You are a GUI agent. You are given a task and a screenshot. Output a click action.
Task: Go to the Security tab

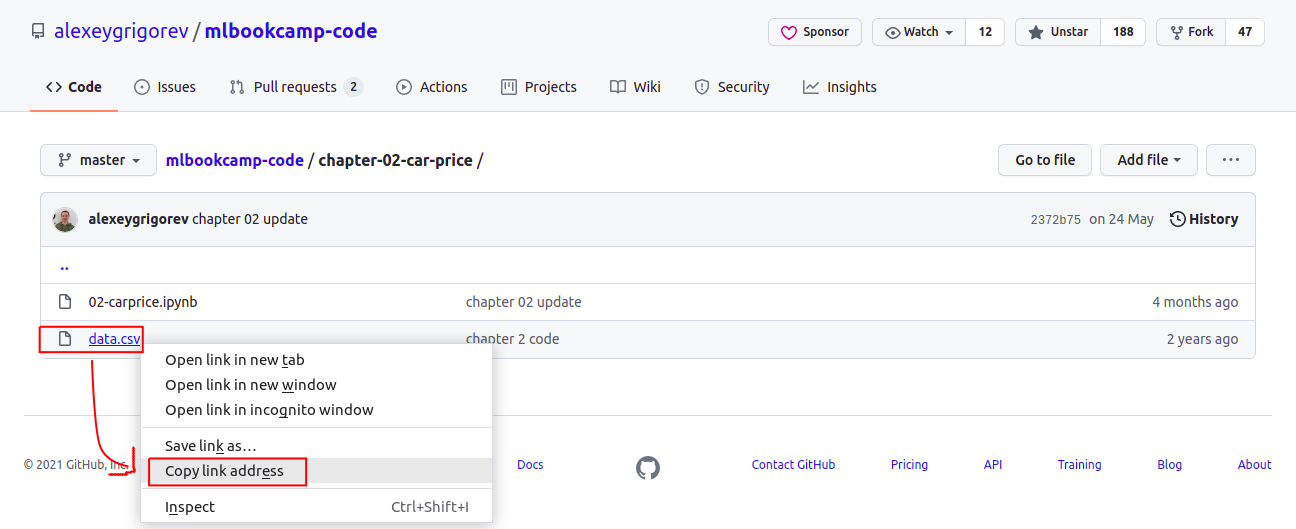point(732,87)
